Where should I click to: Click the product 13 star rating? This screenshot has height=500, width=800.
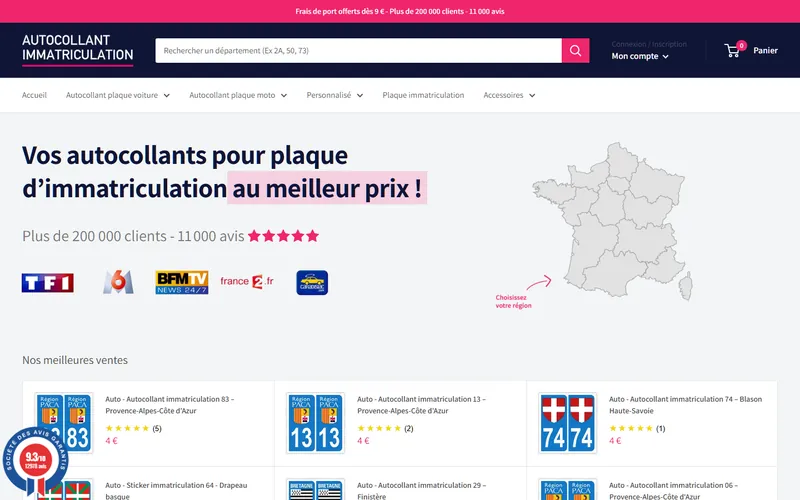(379, 428)
